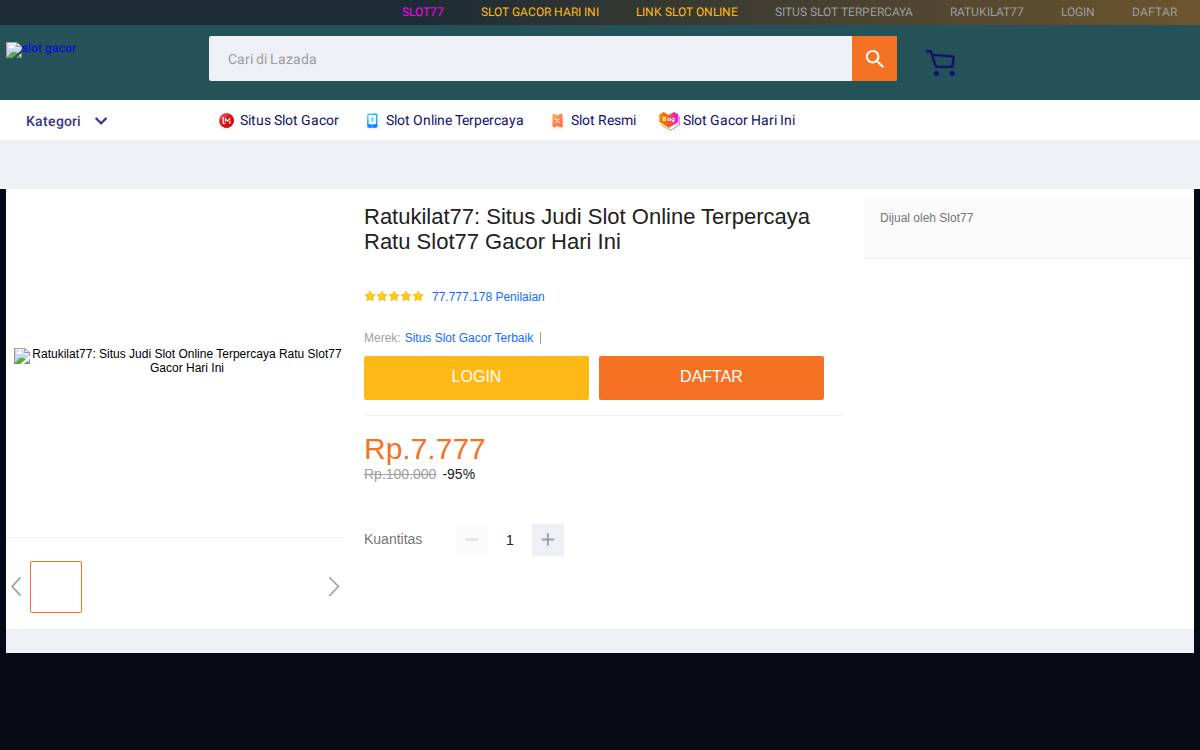
Task: Click the red icon beside Situs Slot Gacor
Action: [x=226, y=121]
